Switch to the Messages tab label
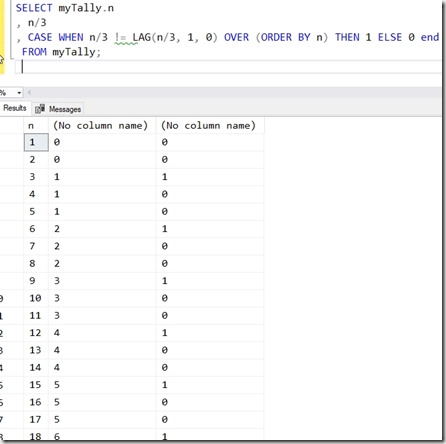This screenshot has height=444, width=446. (x=65, y=109)
